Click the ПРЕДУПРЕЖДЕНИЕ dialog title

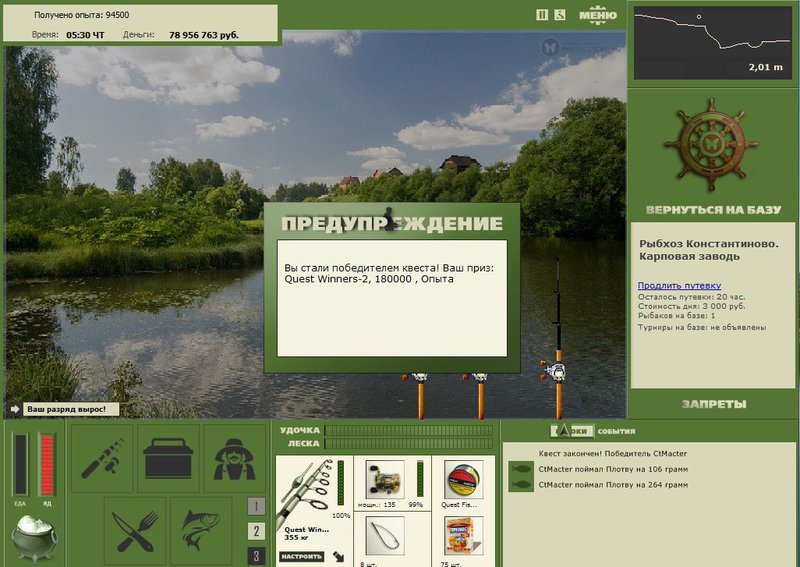[392, 223]
